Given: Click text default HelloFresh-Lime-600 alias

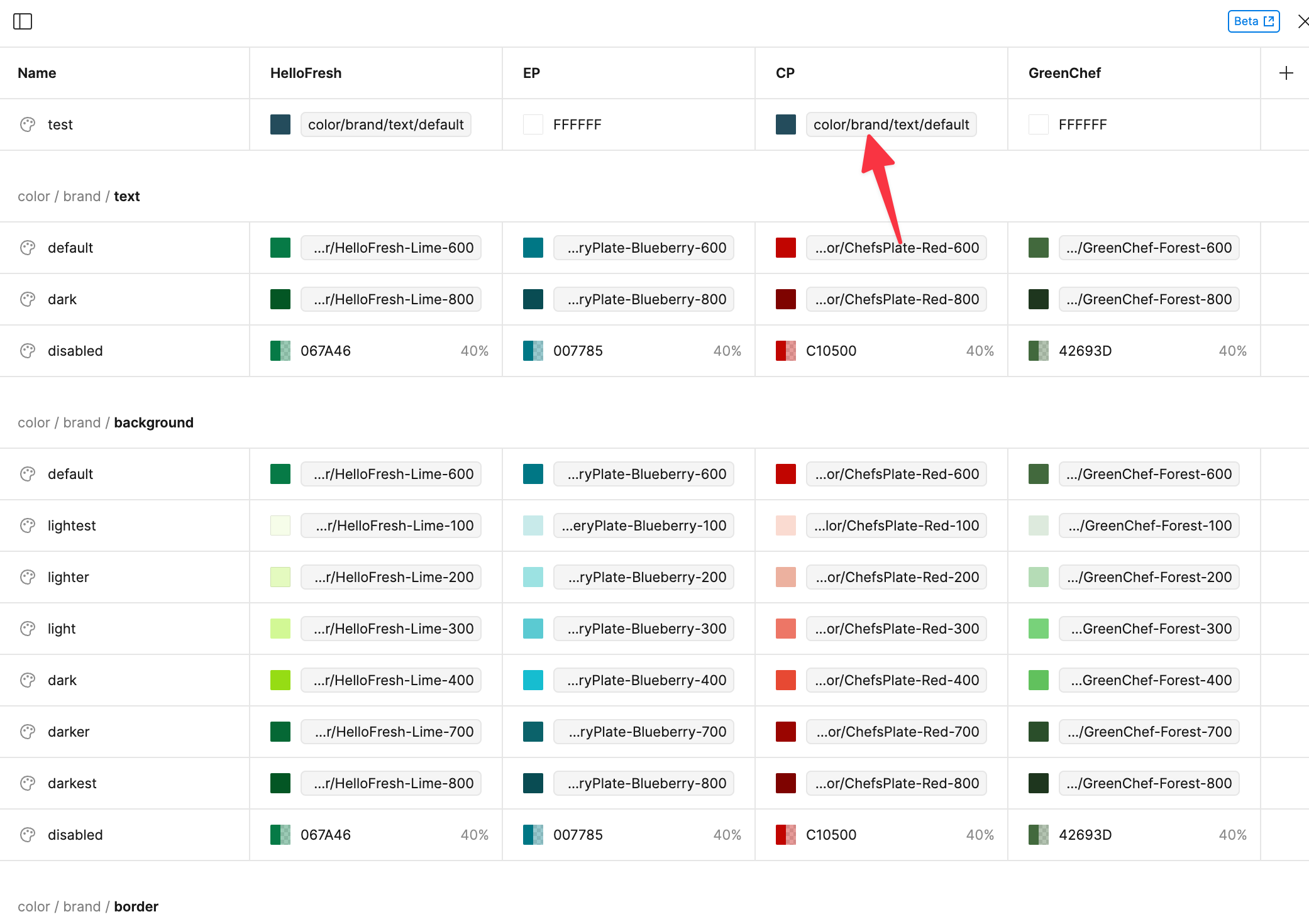Looking at the screenshot, I should [391, 248].
